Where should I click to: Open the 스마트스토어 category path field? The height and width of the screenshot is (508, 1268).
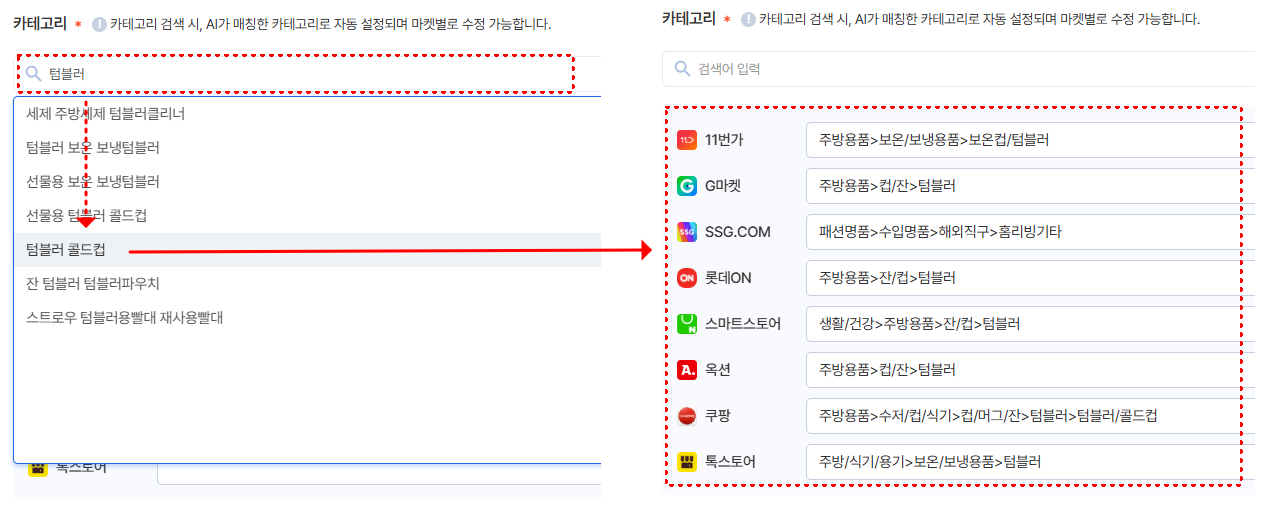(1030, 323)
